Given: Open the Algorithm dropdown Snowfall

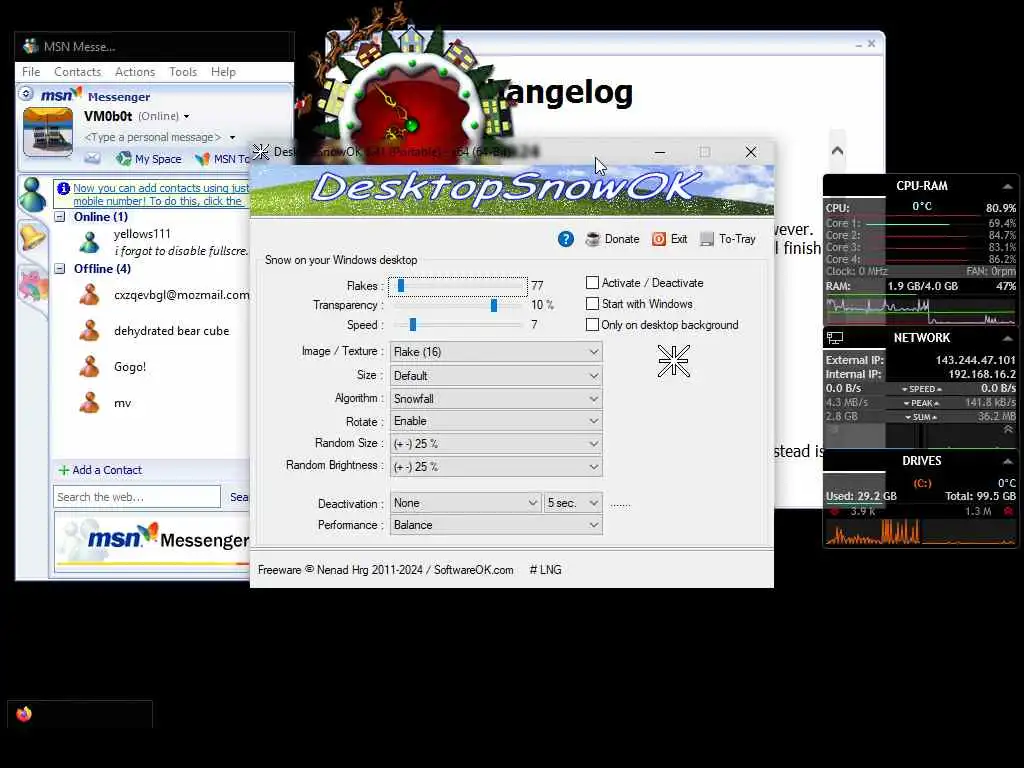Looking at the screenshot, I should pos(496,398).
